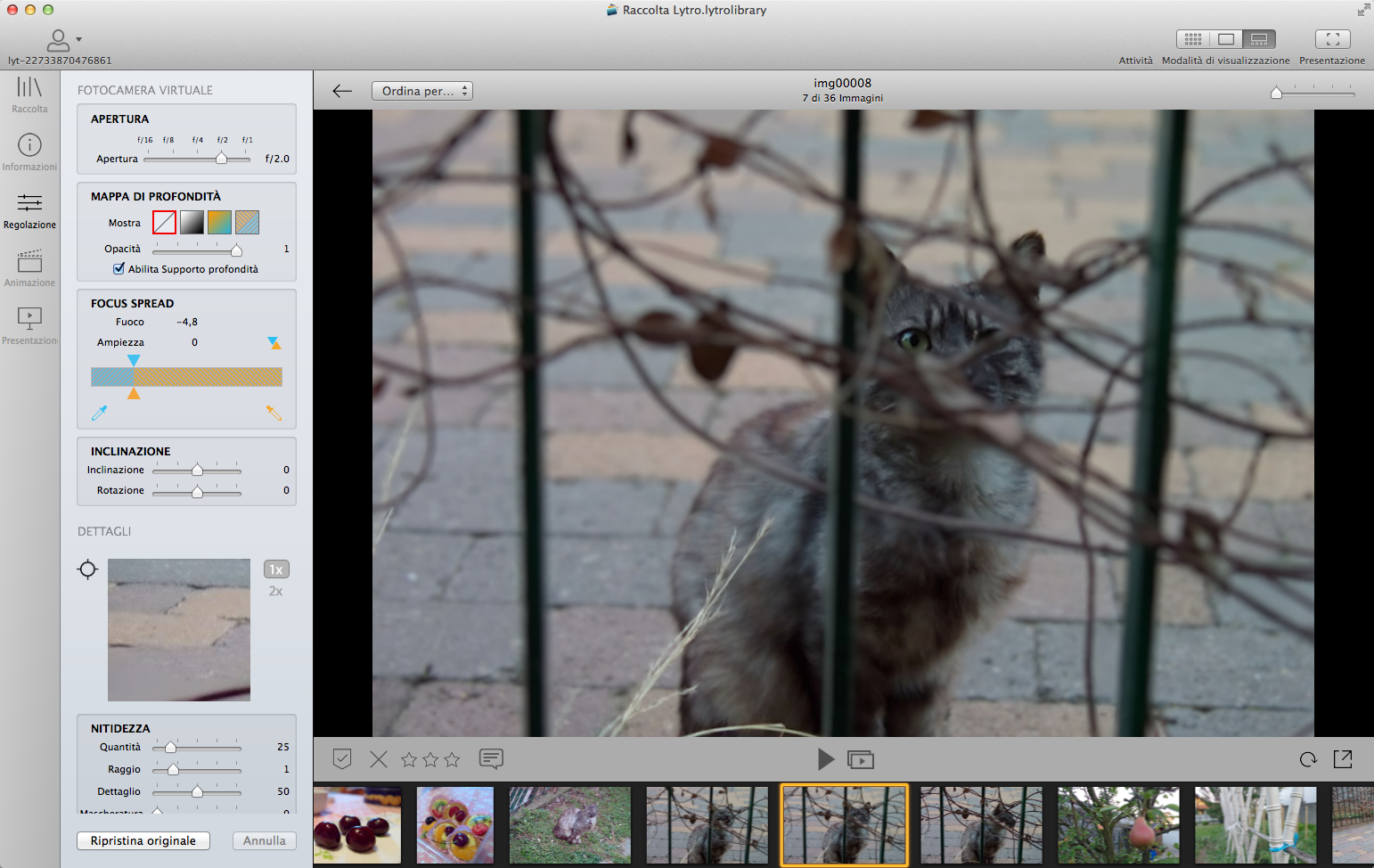The image size is (1374, 868).
Task: Go back with the left arrow
Action: click(x=342, y=91)
